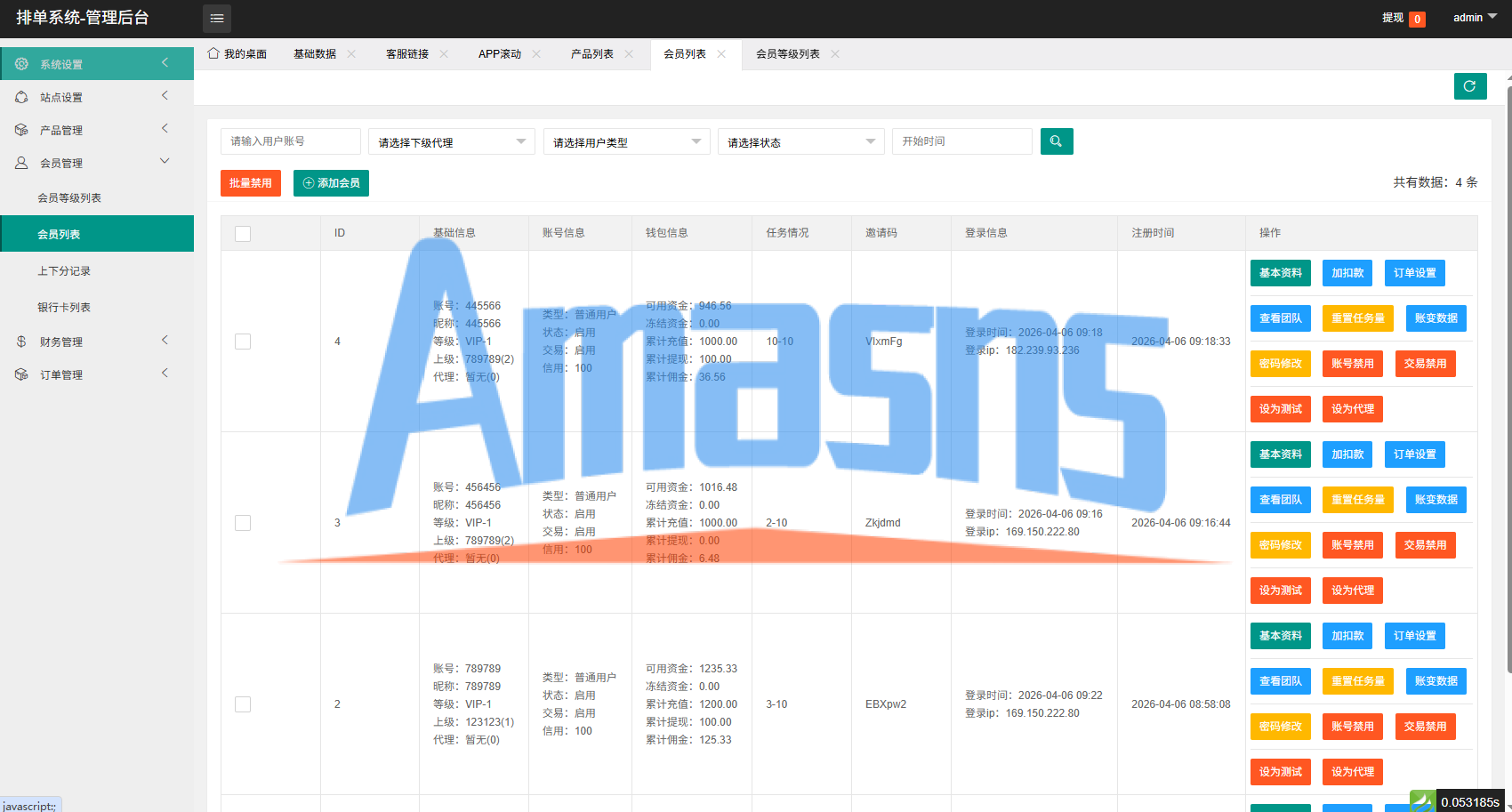Click the search magnifier button
Screen dimensions: 1512x812
pyautogui.click(x=1057, y=141)
